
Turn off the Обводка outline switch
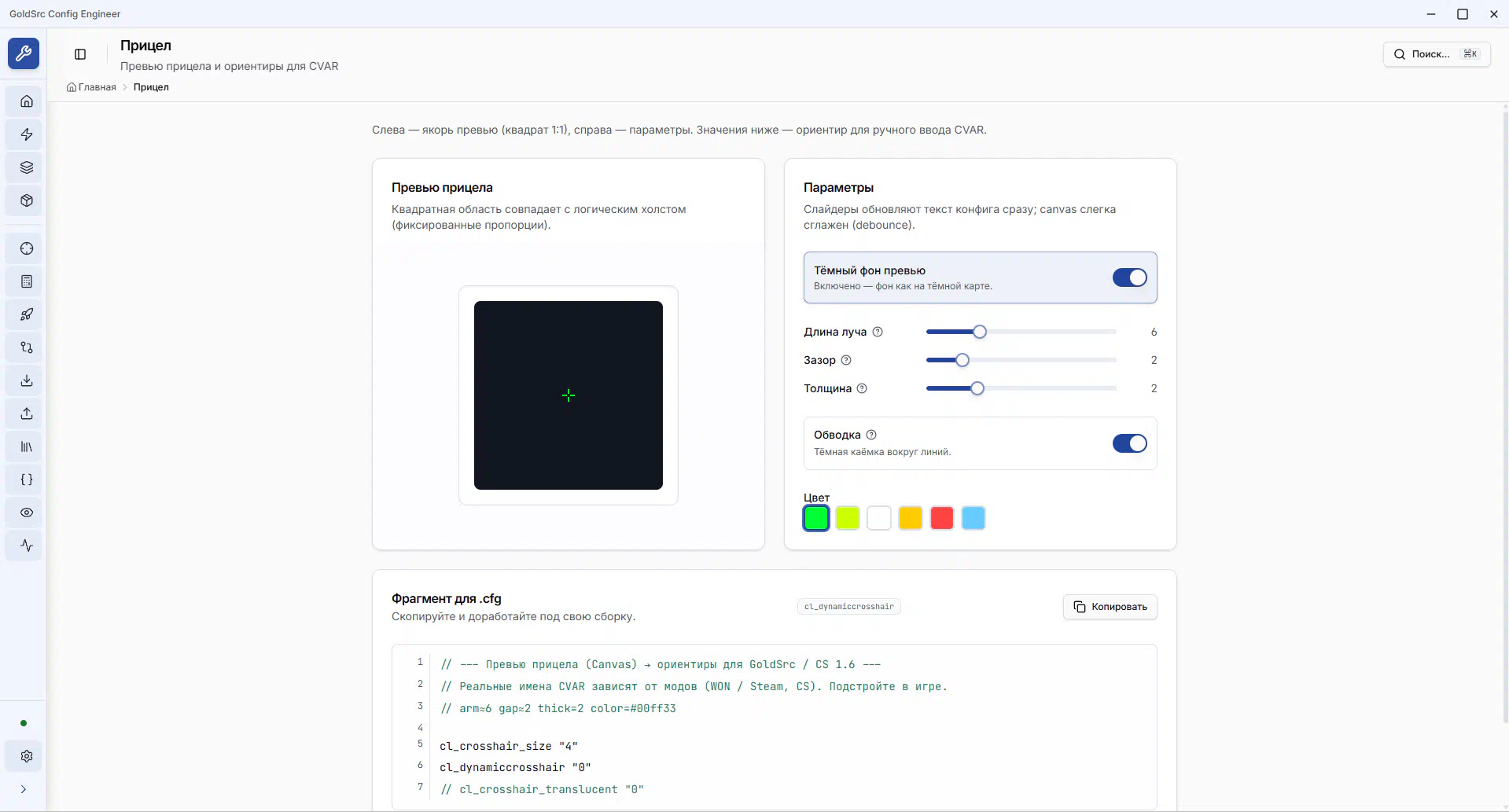(x=1129, y=443)
